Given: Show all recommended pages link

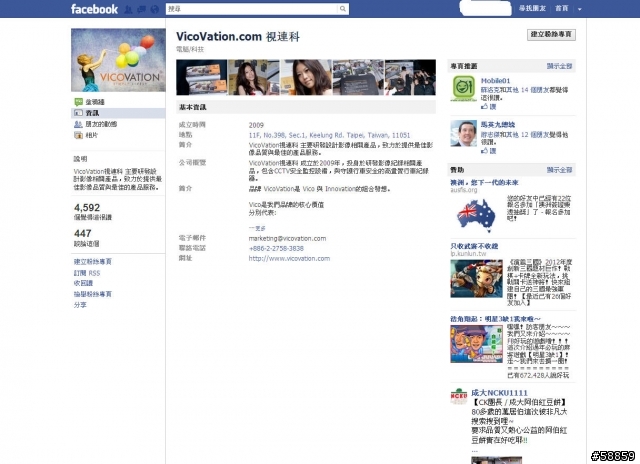Looking at the screenshot, I should coord(560,66).
